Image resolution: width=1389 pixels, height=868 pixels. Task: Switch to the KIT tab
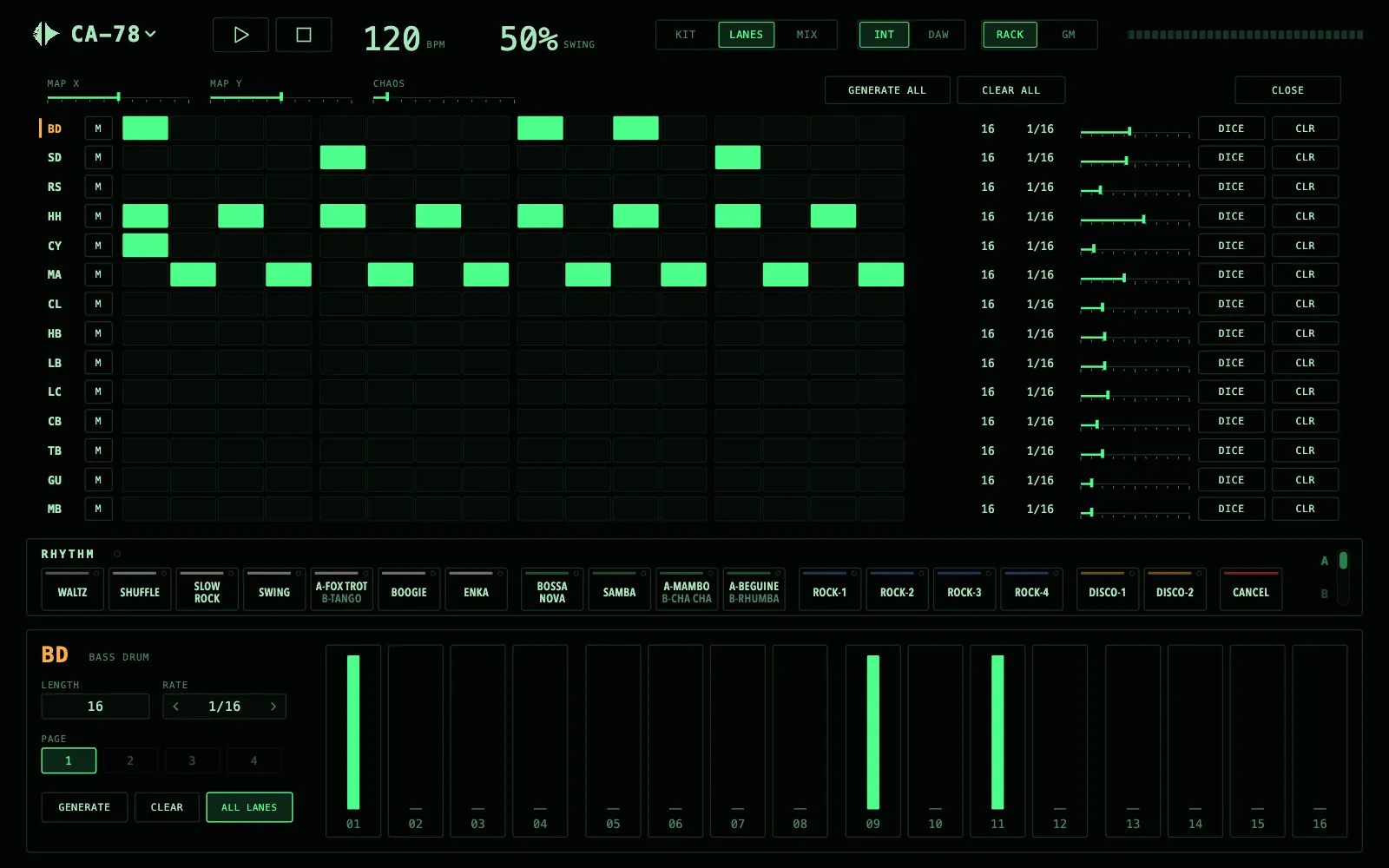[x=686, y=35]
